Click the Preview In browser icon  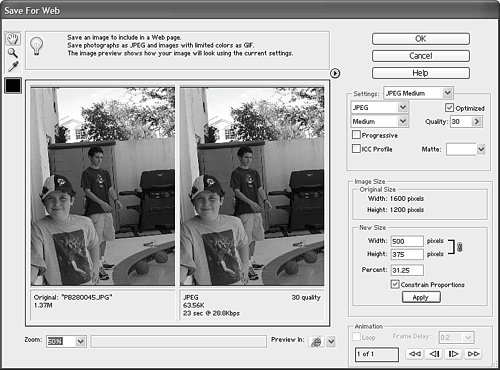316,341
